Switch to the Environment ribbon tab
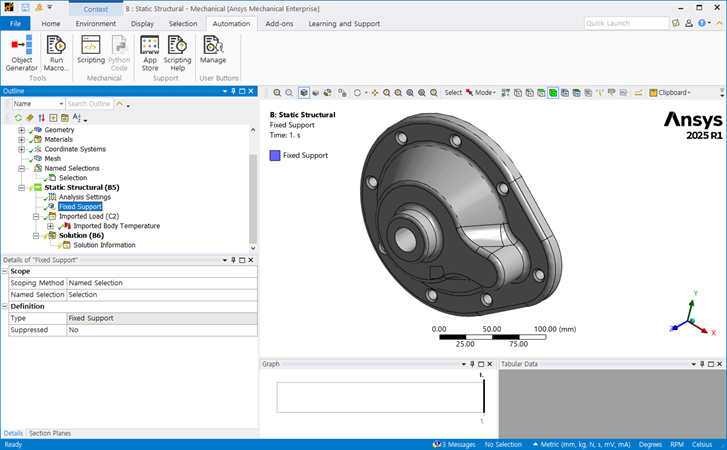Image resolution: width=727 pixels, height=450 pixels. click(x=96, y=24)
